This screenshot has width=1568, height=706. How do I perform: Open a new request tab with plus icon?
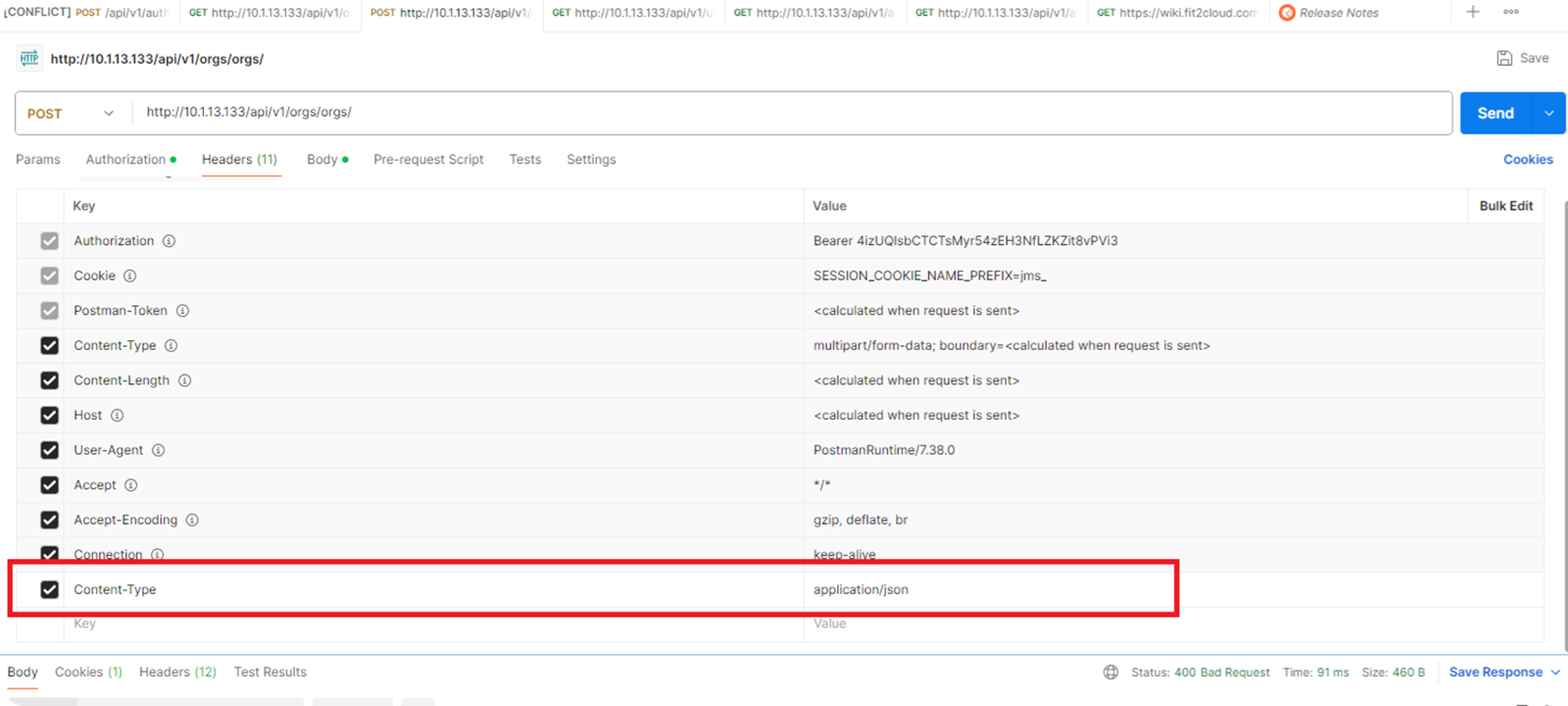point(1473,12)
